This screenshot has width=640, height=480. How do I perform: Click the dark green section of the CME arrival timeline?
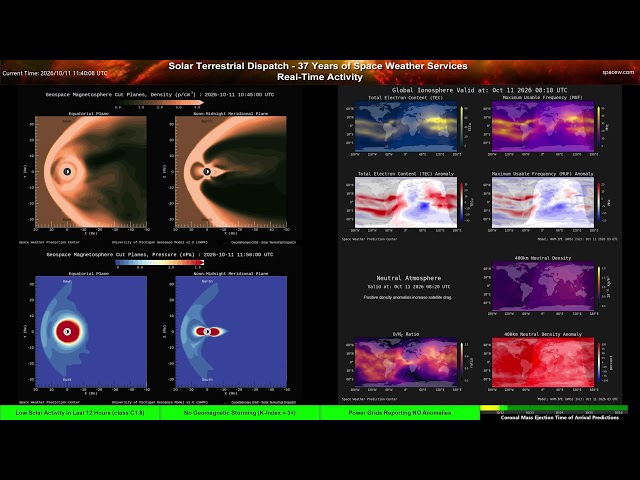pos(567,408)
